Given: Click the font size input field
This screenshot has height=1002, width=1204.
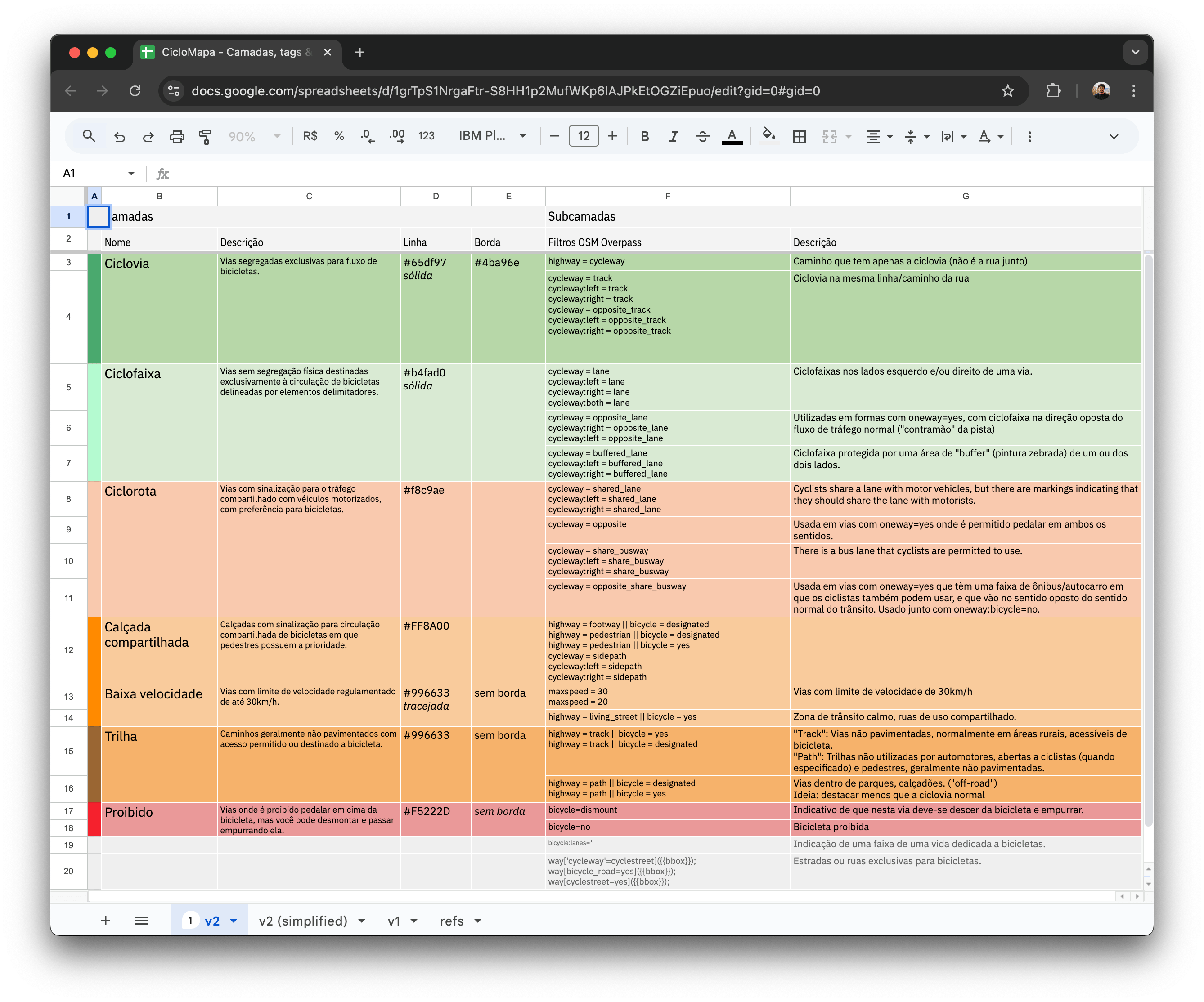Looking at the screenshot, I should (x=583, y=136).
